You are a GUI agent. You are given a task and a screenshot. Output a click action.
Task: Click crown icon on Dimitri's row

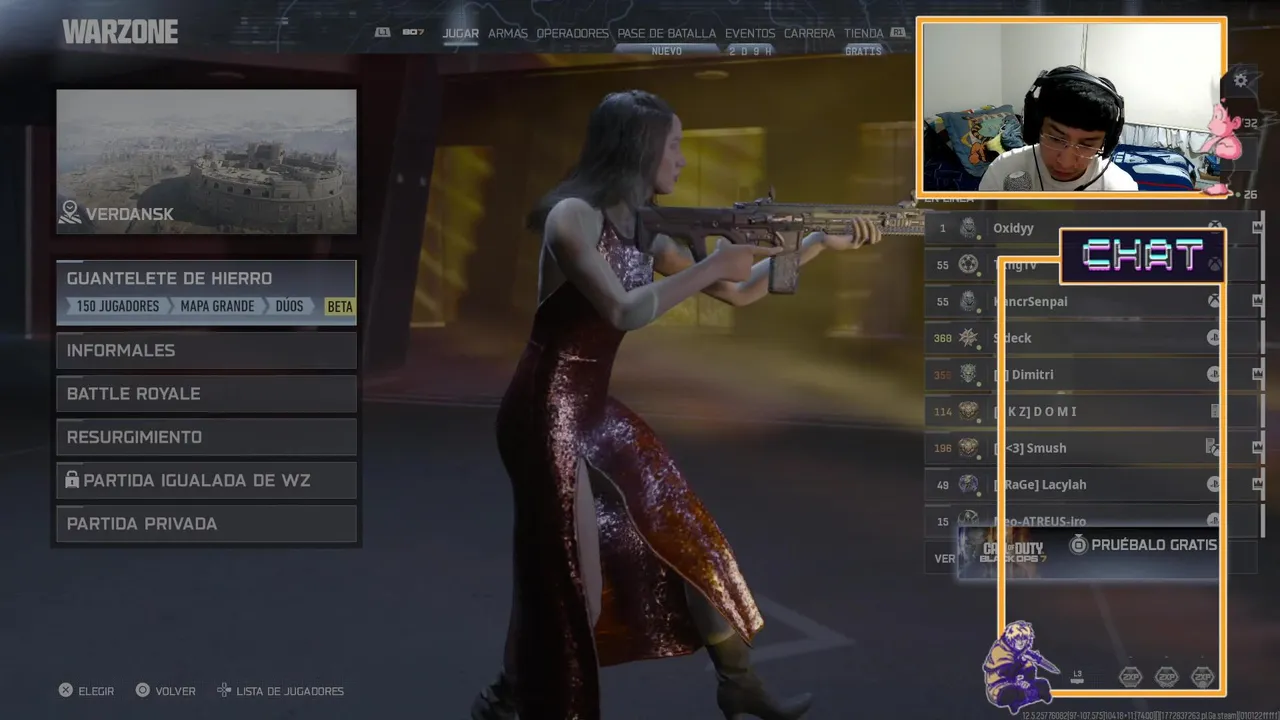1257,374
